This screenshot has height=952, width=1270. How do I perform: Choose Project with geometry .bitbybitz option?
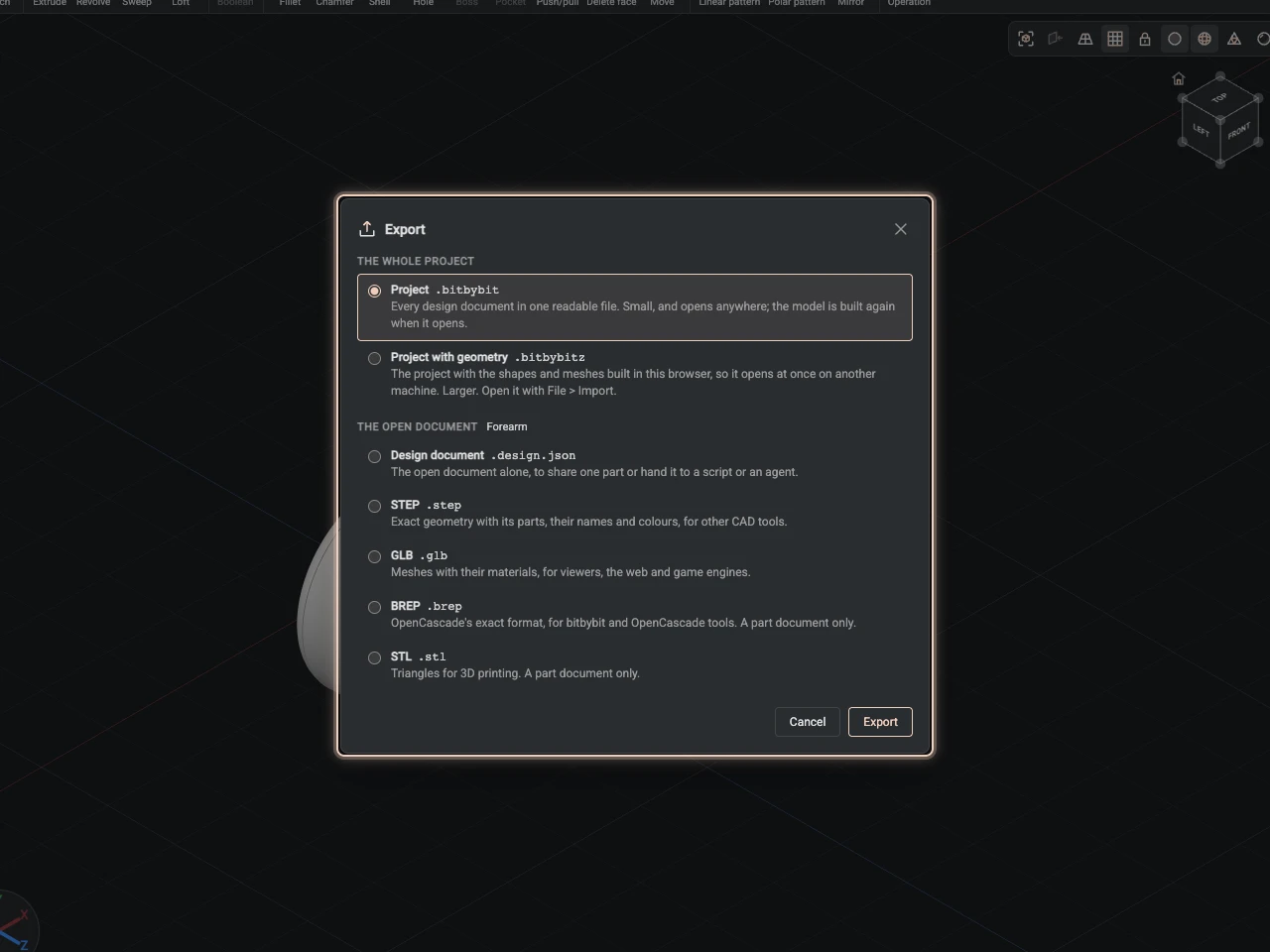pyautogui.click(x=635, y=374)
